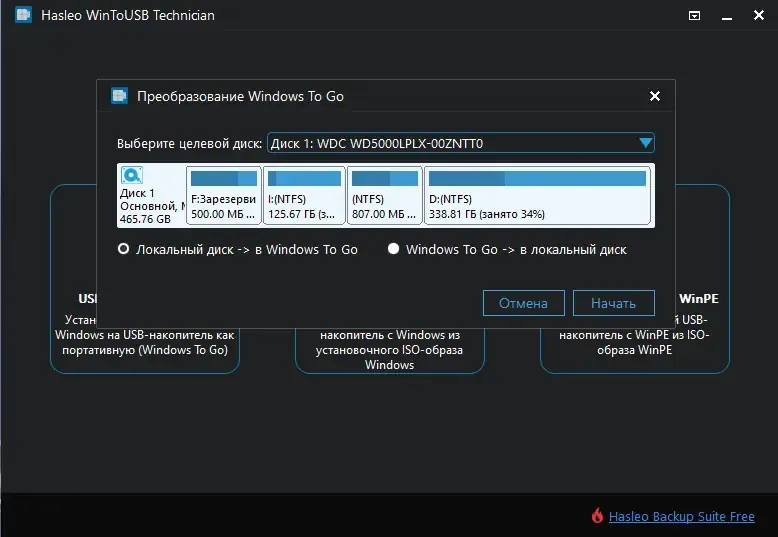
Task: Click the Начать button
Action: pyautogui.click(x=614, y=303)
